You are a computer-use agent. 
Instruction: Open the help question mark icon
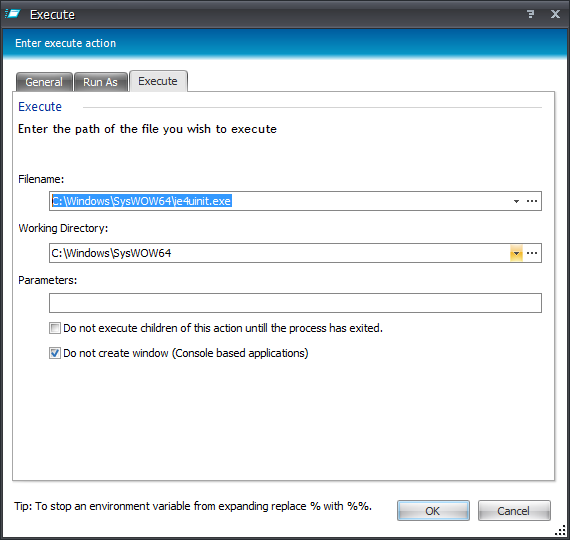tap(530, 14)
